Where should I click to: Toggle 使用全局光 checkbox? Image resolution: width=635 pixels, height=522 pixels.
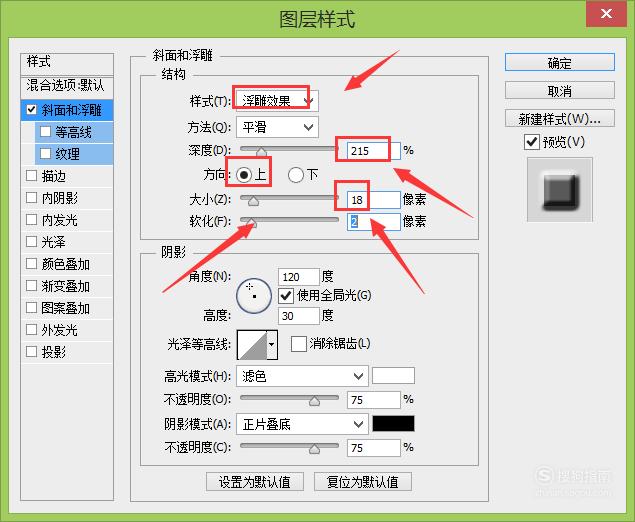click(x=286, y=296)
